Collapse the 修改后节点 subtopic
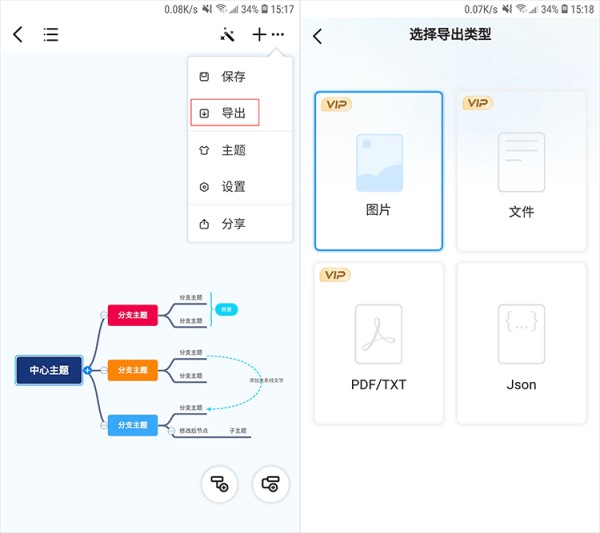Screen dimensions: 600x533 point(171,431)
